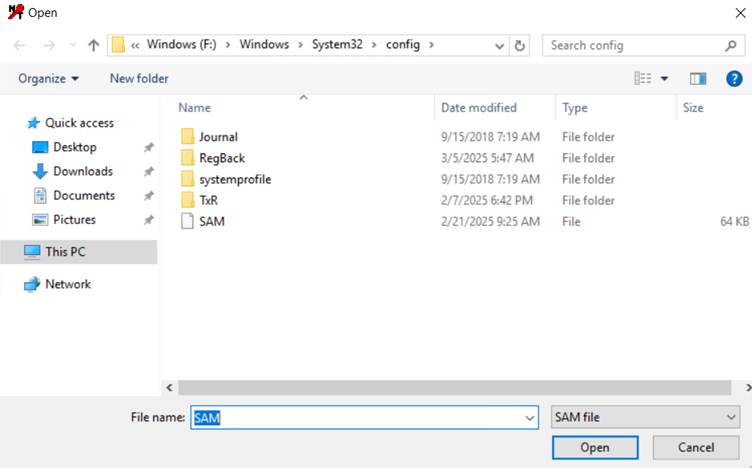Select the RegBack folder icon

pyautogui.click(x=188, y=158)
